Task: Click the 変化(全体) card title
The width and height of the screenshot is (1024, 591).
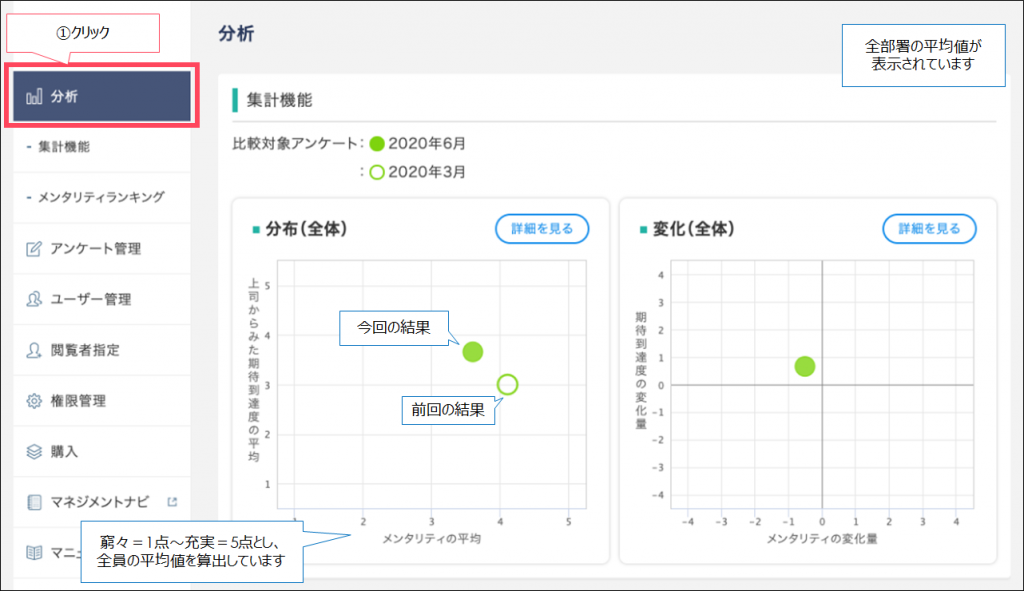Action: coord(694,229)
